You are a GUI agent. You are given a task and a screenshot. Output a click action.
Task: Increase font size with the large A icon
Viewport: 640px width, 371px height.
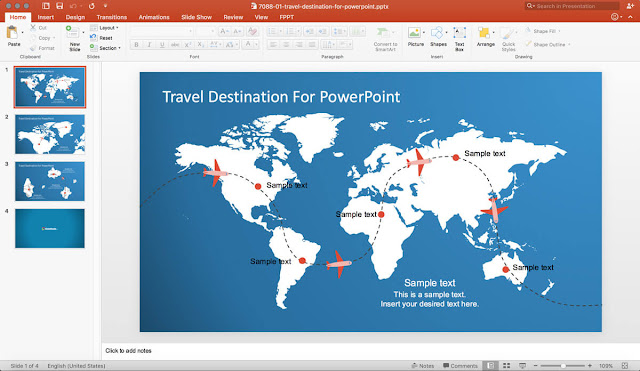[224, 31]
